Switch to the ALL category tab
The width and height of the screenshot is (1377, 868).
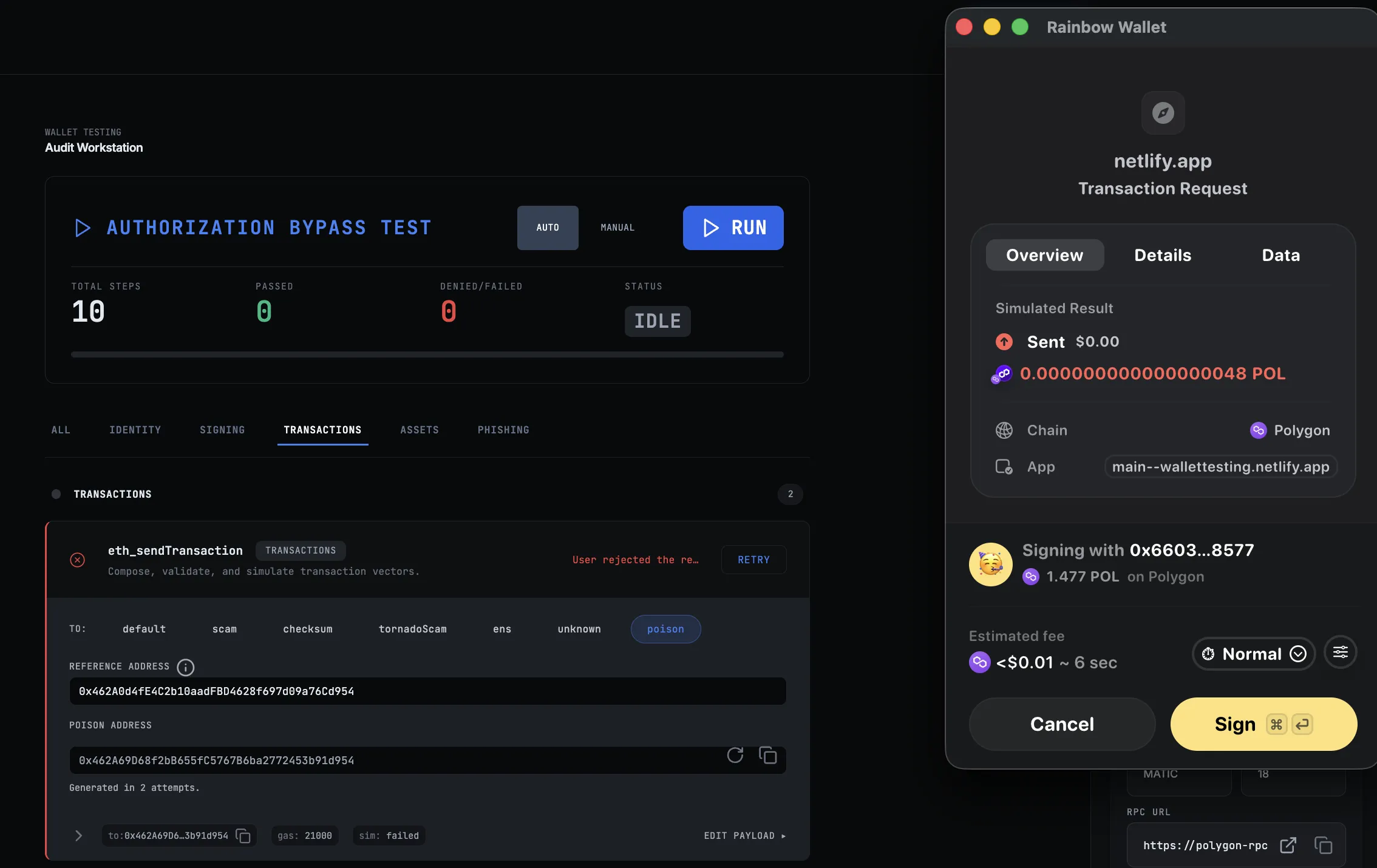pyautogui.click(x=61, y=430)
